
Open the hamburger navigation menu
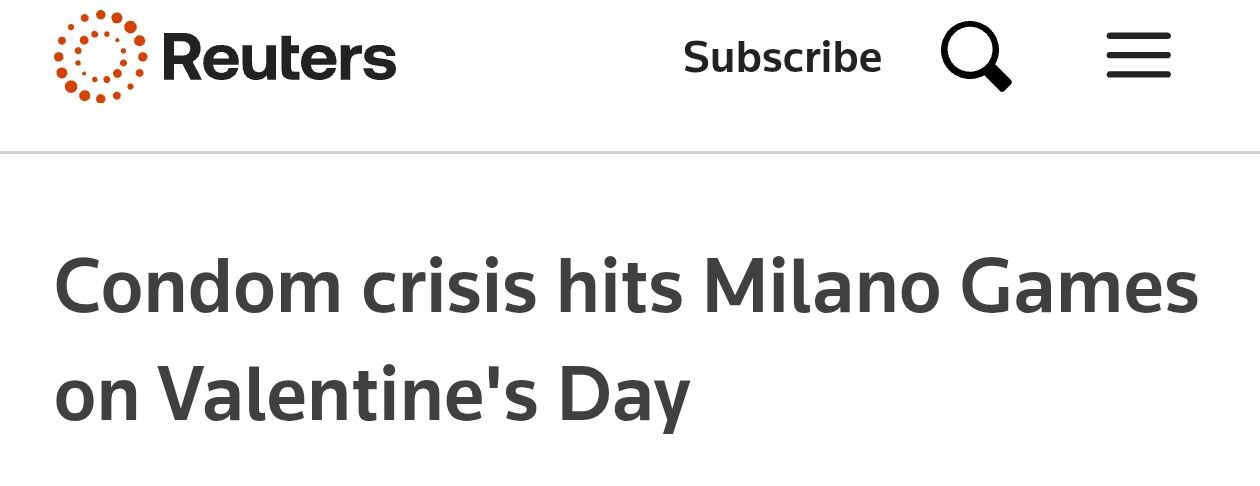pos(1138,56)
